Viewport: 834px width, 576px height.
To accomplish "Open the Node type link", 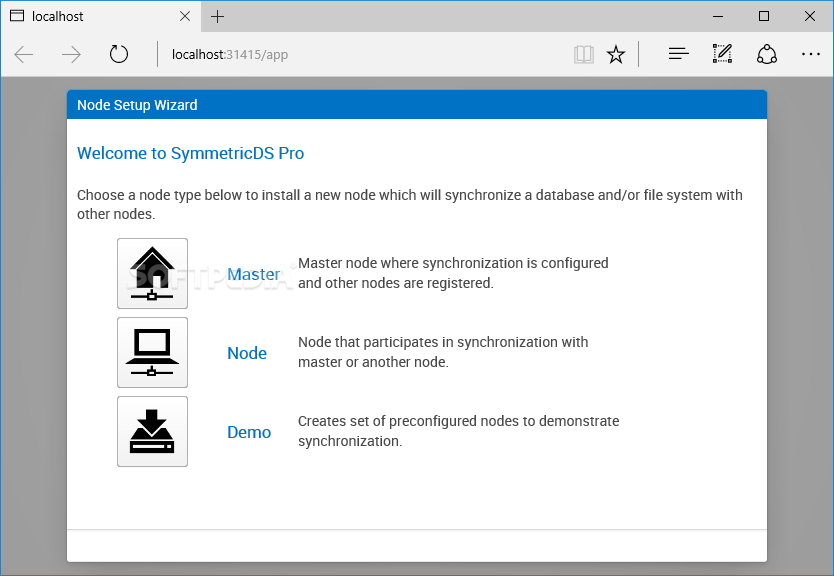I will (x=247, y=353).
